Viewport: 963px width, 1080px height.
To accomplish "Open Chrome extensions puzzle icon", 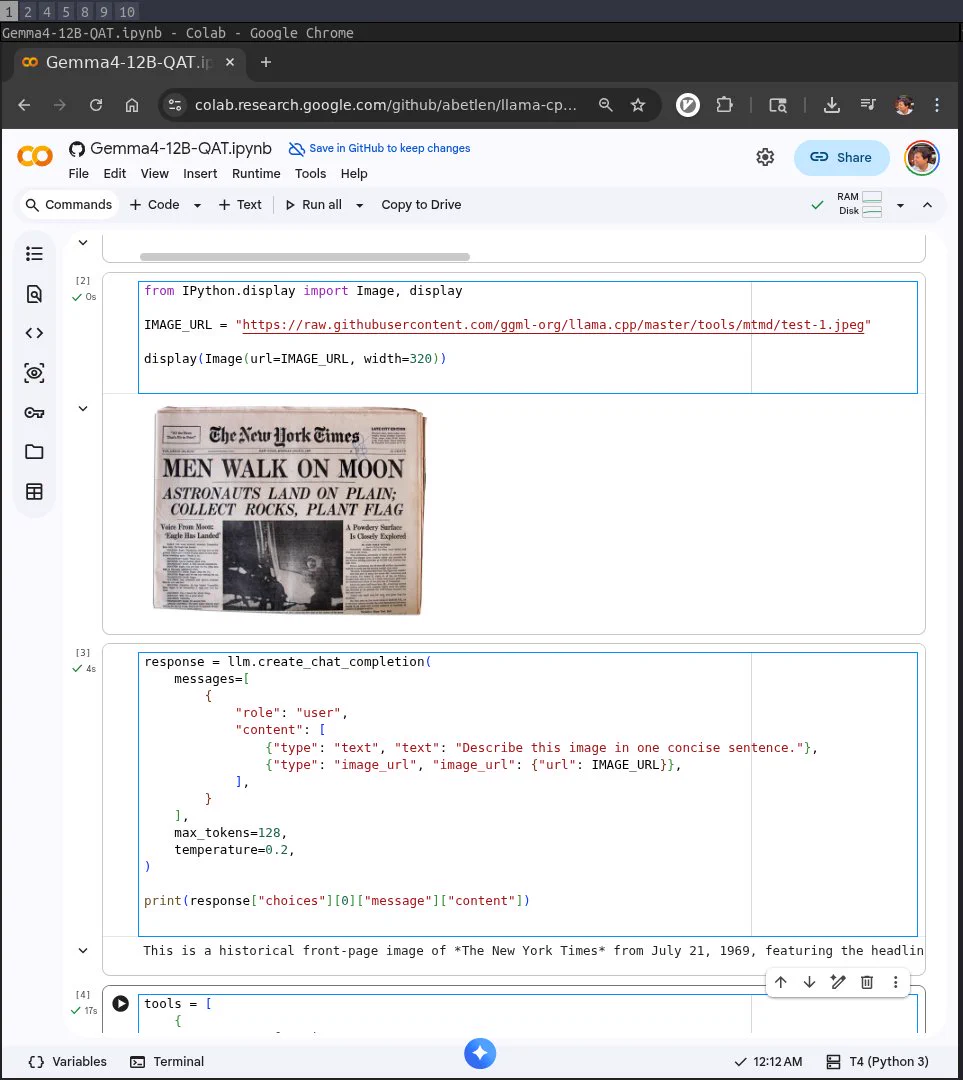I will (x=724, y=105).
